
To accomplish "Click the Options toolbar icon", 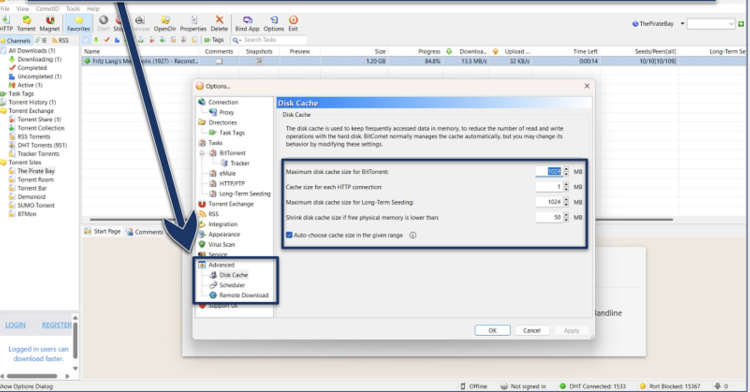I will 274,23.
